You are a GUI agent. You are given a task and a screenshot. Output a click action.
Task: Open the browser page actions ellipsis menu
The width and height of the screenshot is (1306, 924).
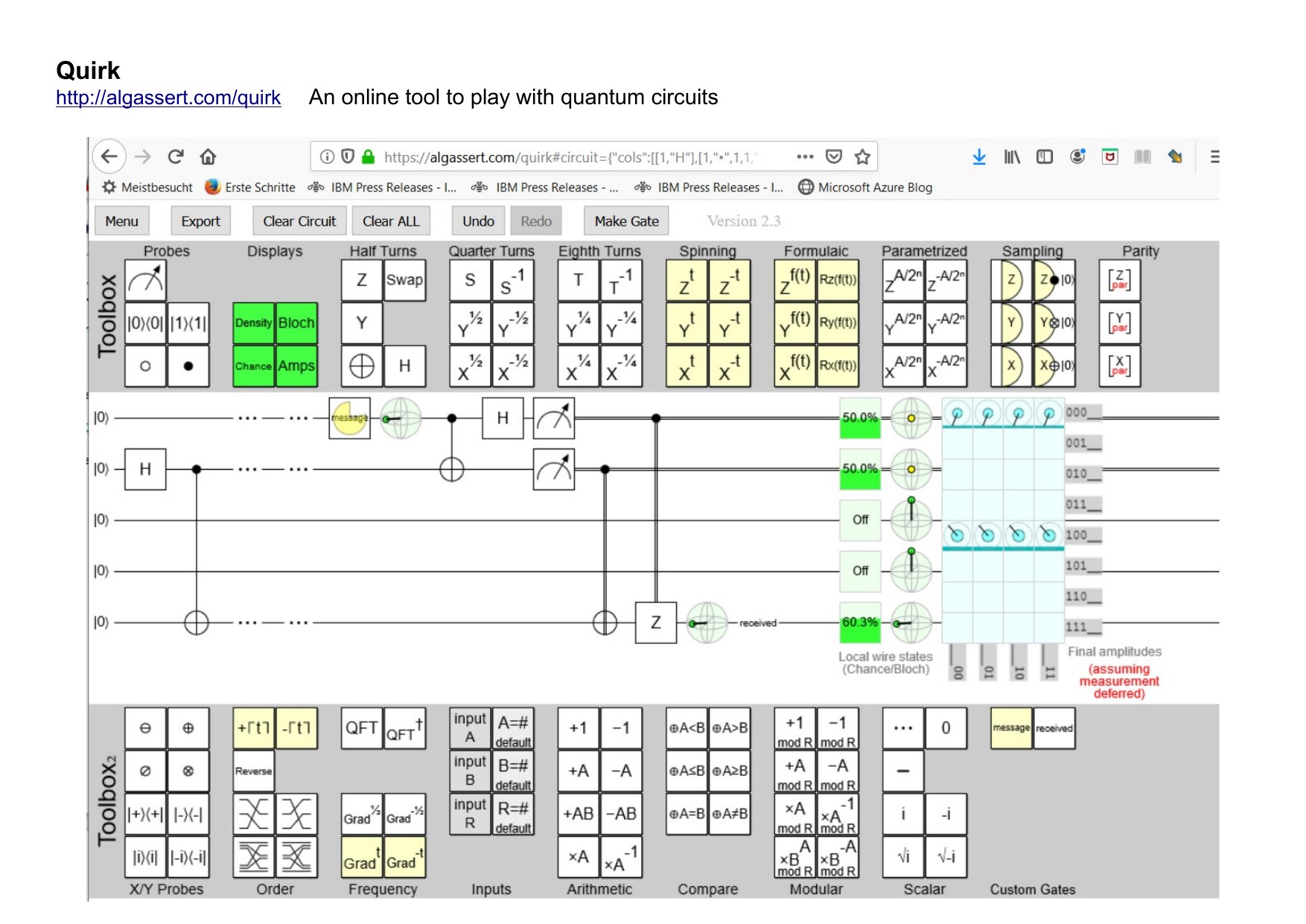click(x=804, y=156)
